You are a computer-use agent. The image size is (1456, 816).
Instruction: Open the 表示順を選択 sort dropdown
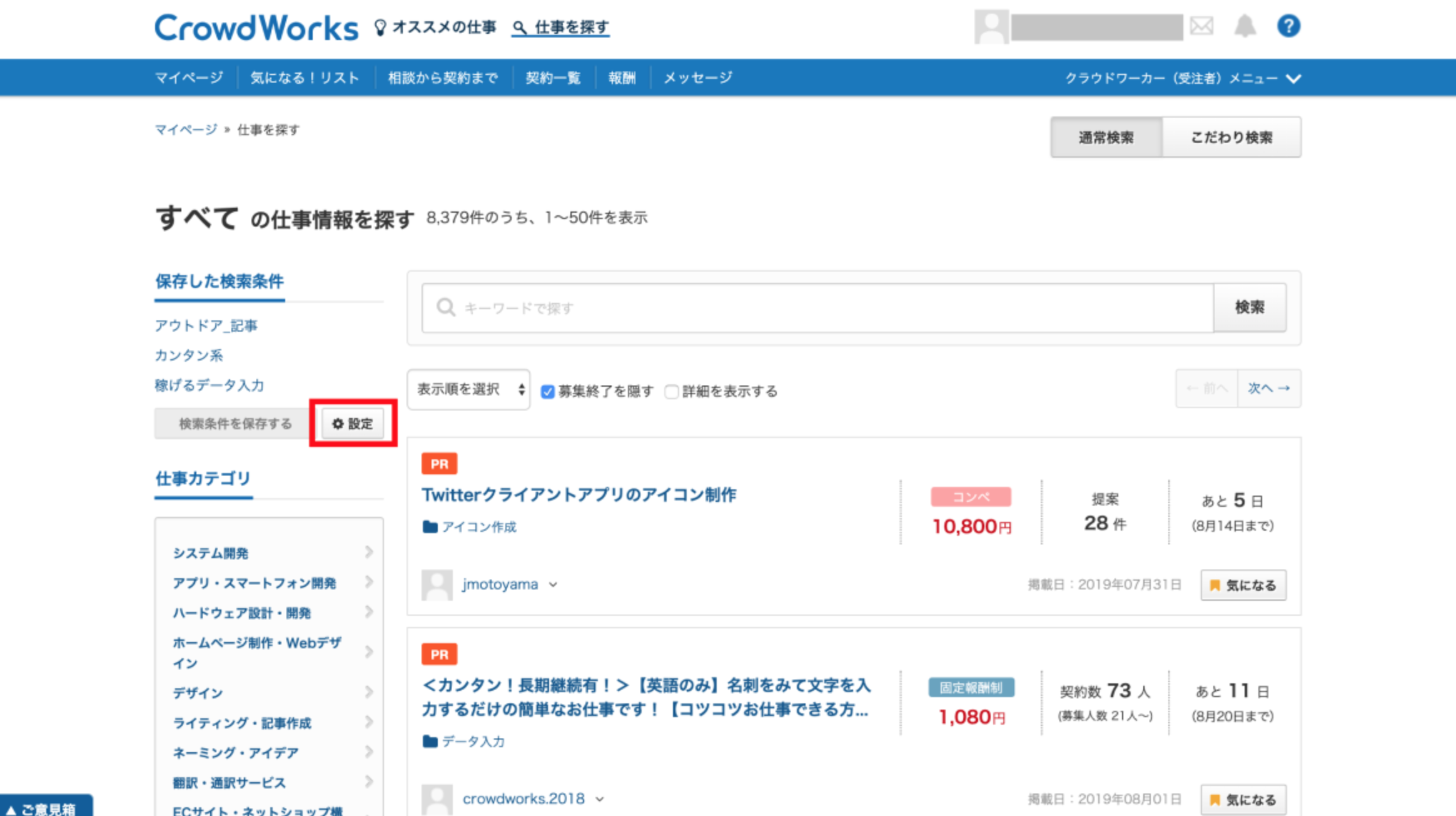469,389
